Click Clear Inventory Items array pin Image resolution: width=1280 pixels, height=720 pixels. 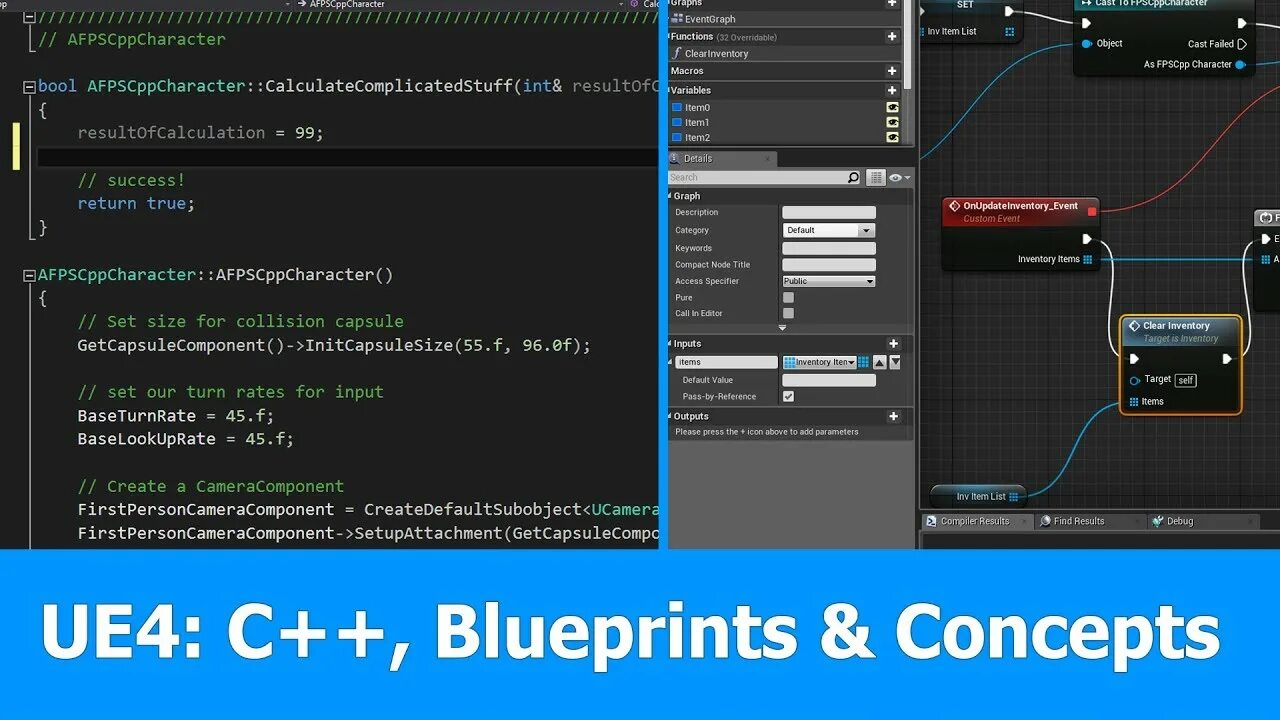click(1134, 402)
